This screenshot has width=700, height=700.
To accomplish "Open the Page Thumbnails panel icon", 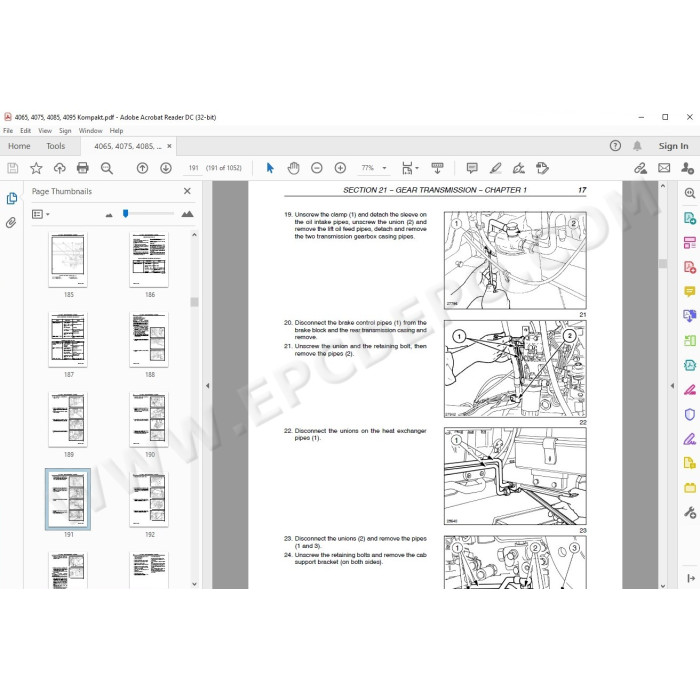I will point(12,198).
